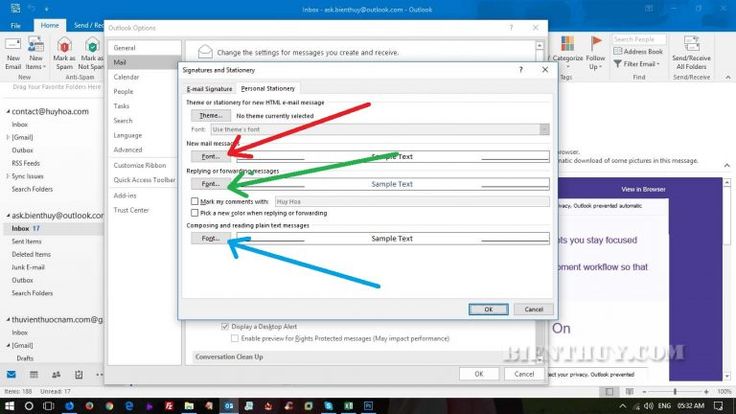Screen dimensions: 736x414
Task: Select the Home ribbon tab
Action: (x=50, y=25)
